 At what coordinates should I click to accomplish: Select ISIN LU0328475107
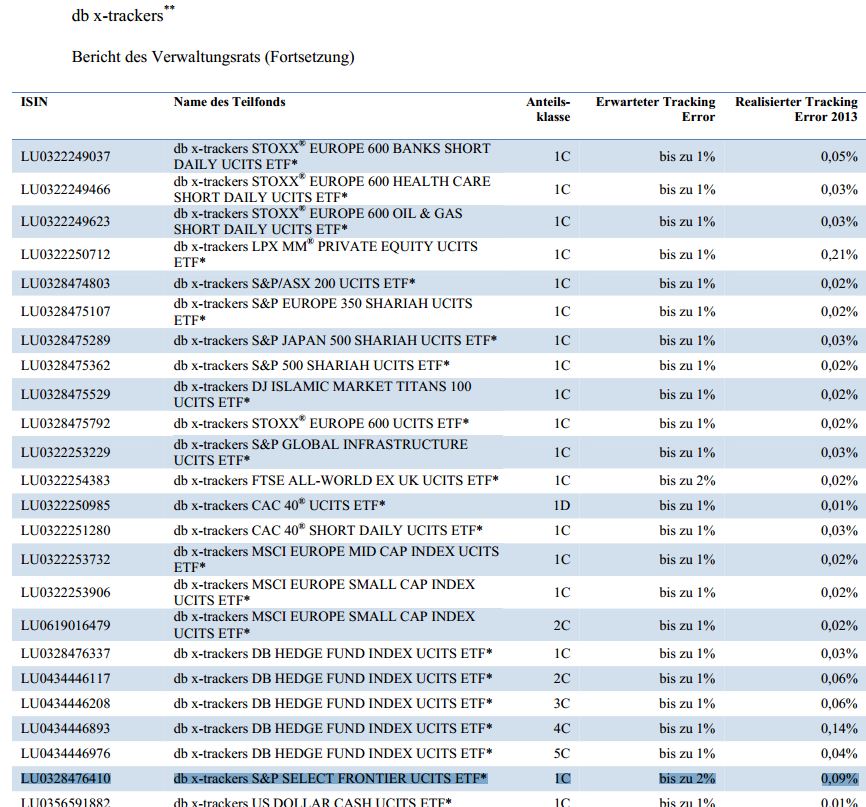(x=66, y=312)
